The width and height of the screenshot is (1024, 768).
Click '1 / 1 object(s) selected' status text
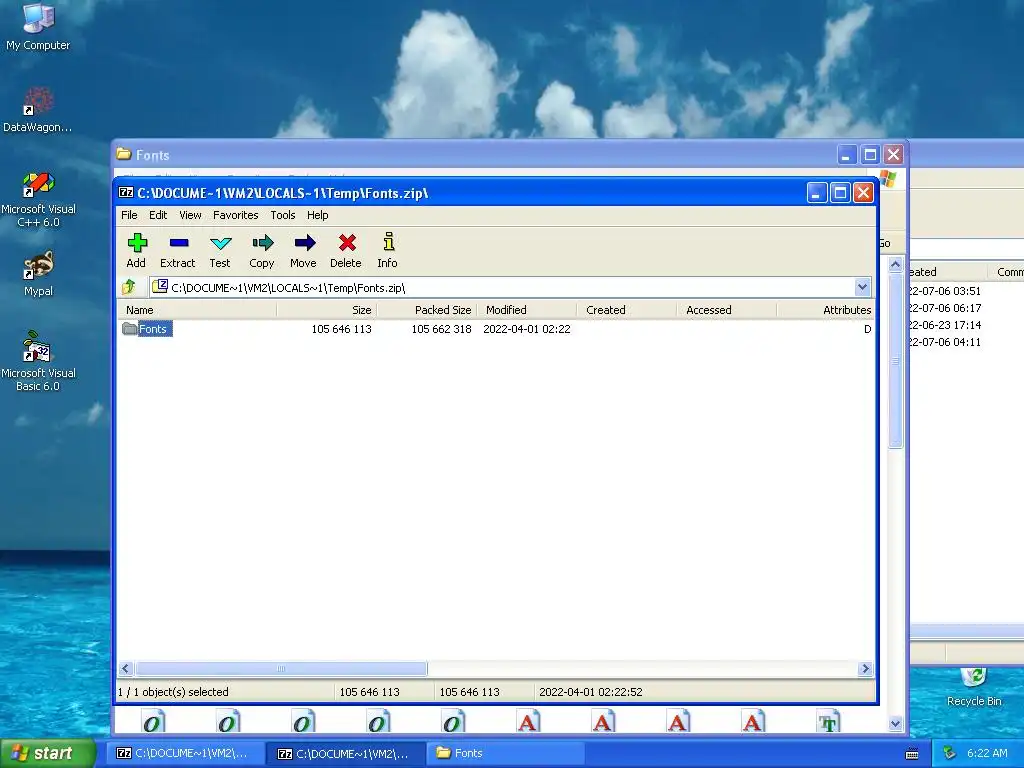[173, 692]
